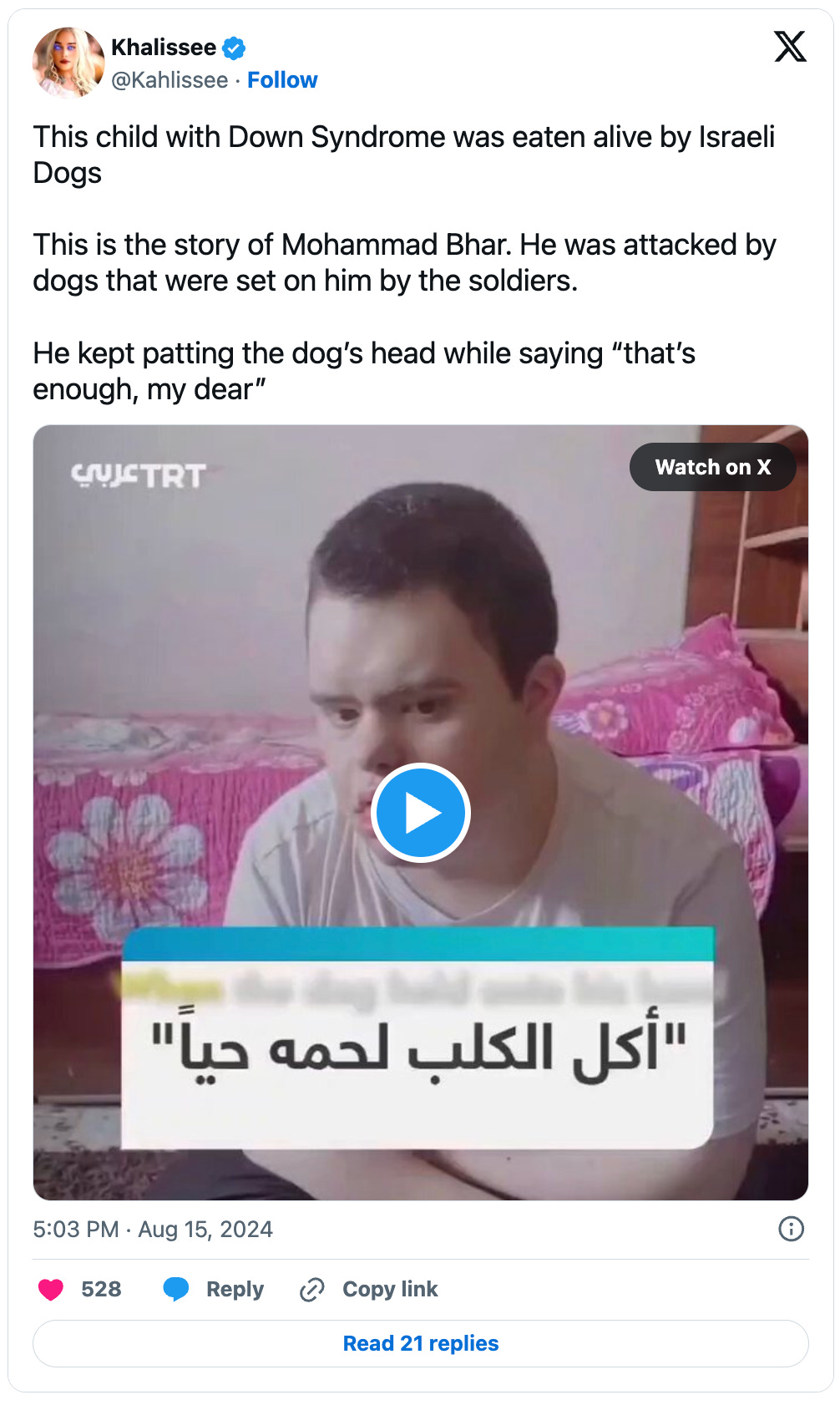
Task: Open the Khalissee display name
Action: pos(164,48)
